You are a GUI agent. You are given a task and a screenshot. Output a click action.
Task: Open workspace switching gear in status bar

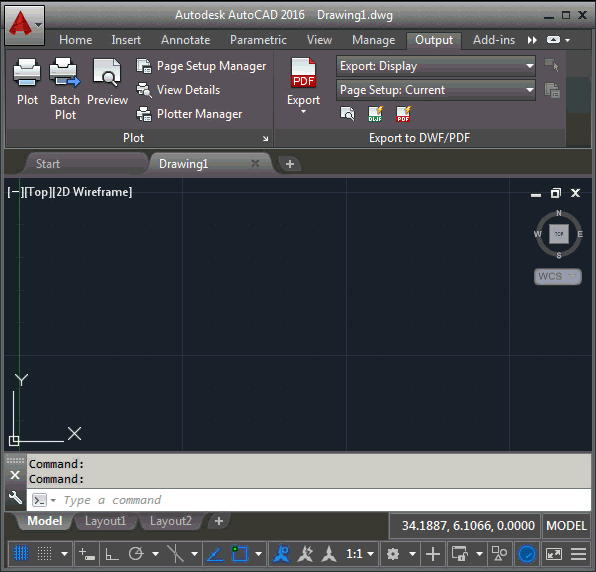pos(393,554)
